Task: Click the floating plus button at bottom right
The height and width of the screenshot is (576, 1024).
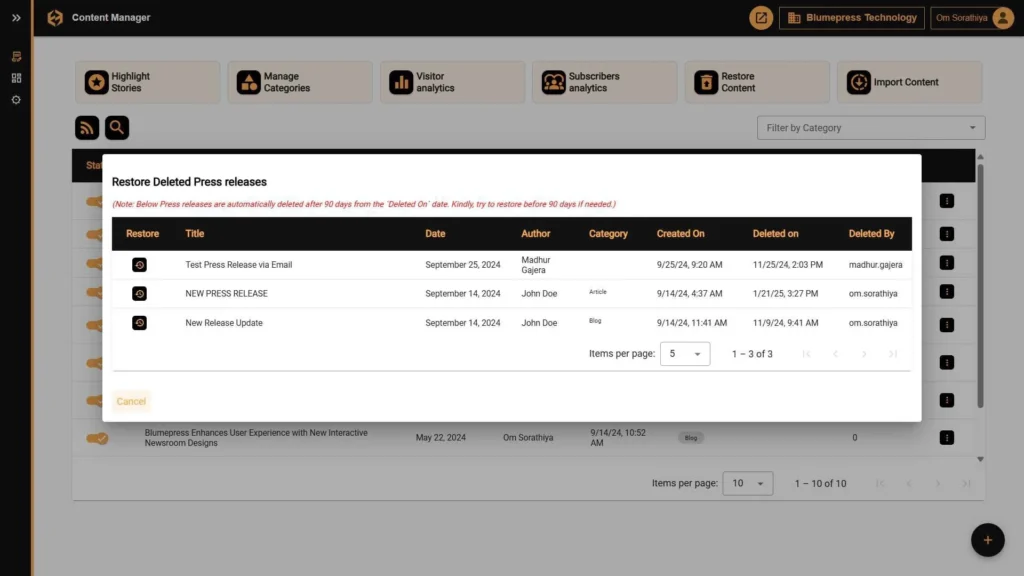Action: click(x=988, y=540)
